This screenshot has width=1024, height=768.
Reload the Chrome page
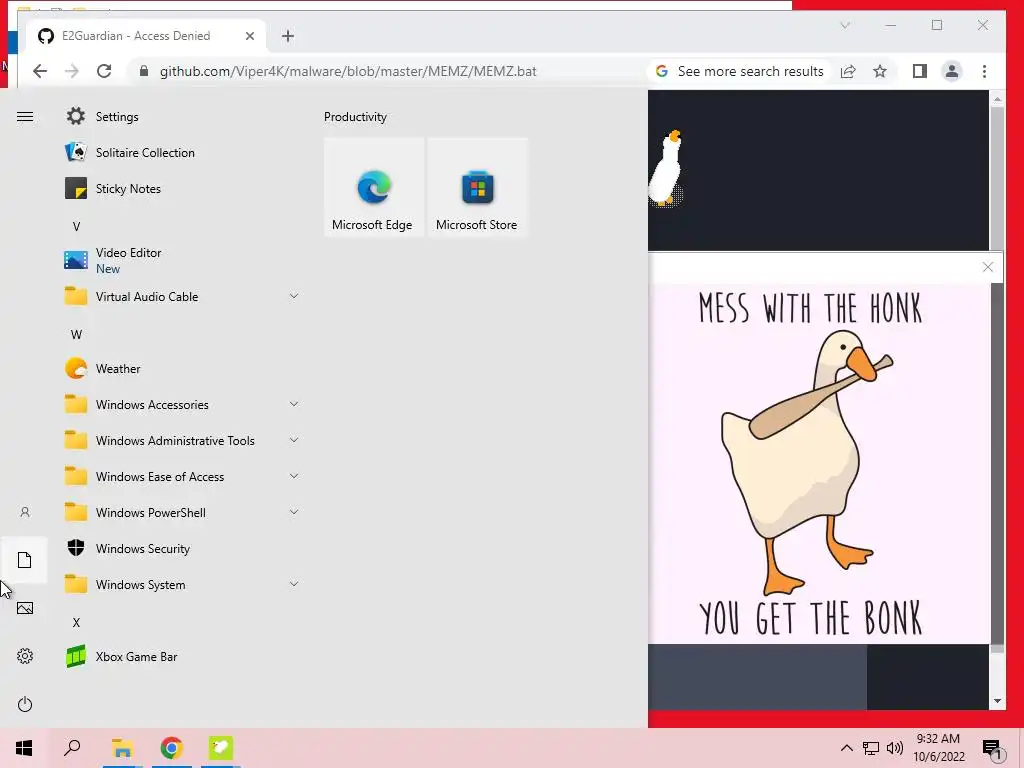click(x=104, y=71)
